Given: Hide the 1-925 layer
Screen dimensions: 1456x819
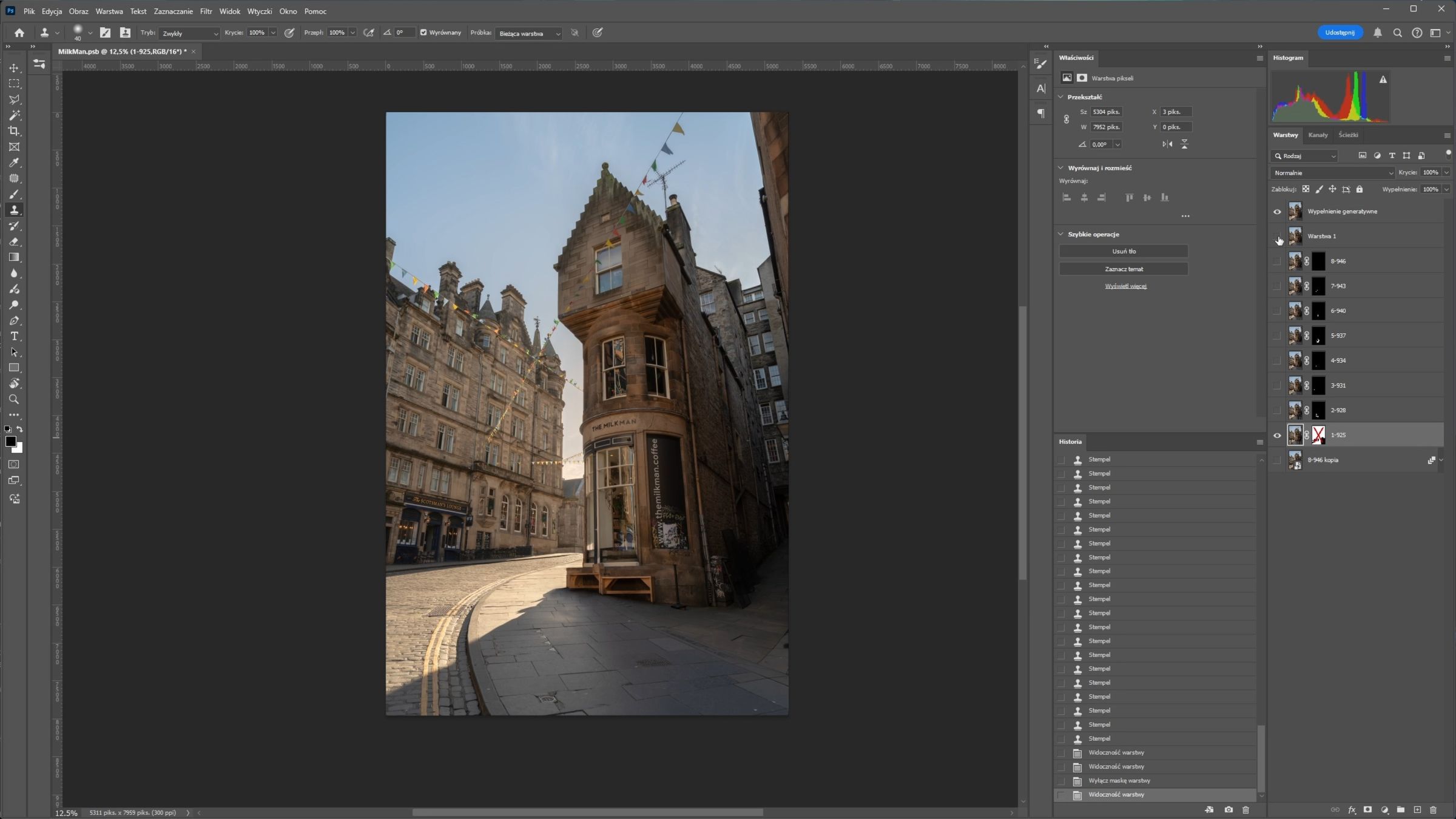Looking at the screenshot, I should (1277, 436).
